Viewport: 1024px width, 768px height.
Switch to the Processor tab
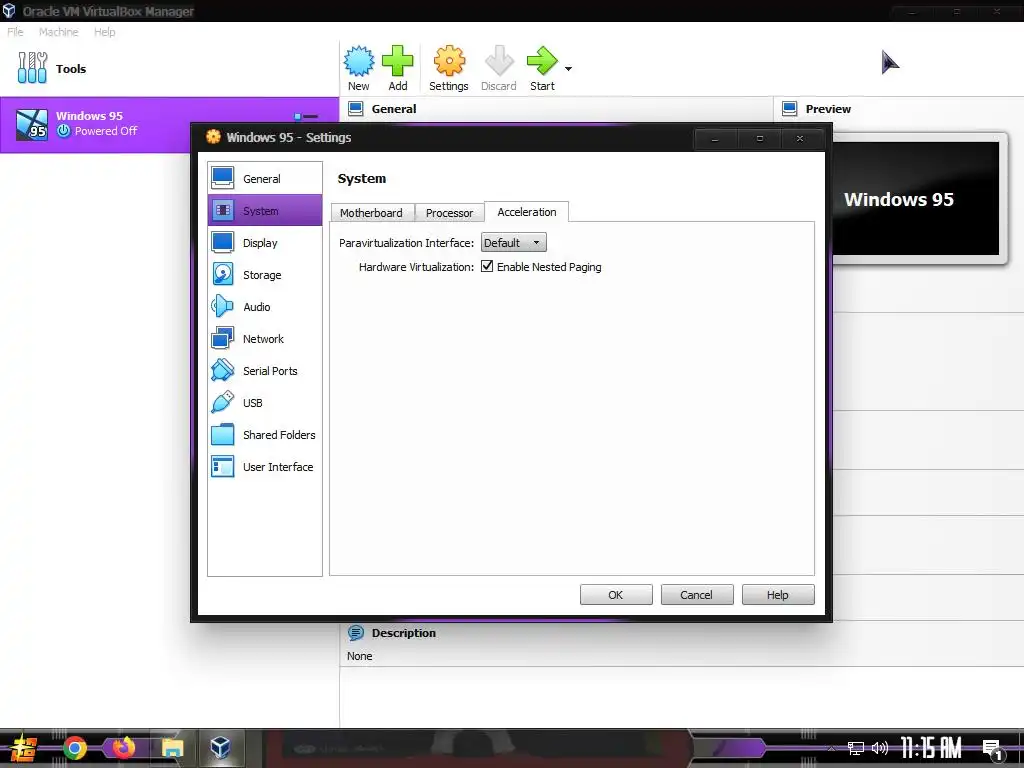tap(449, 213)
